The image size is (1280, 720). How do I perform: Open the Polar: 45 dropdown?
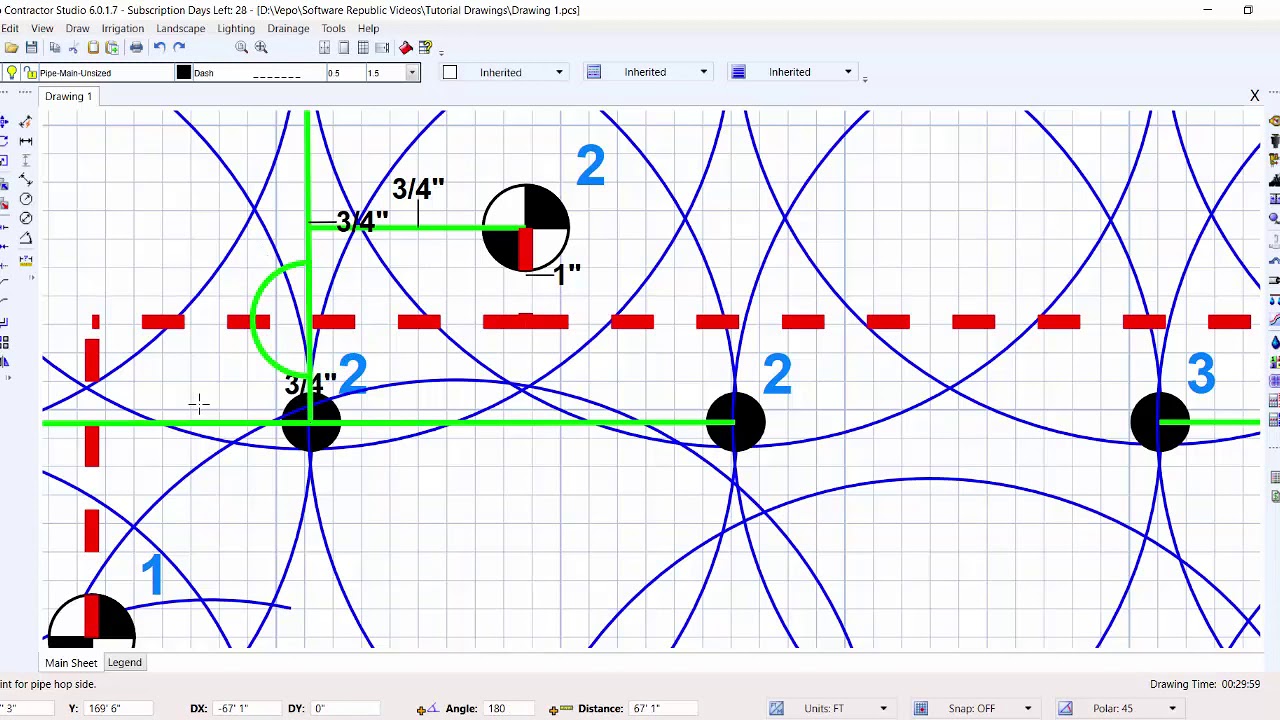pos(1172,709)
